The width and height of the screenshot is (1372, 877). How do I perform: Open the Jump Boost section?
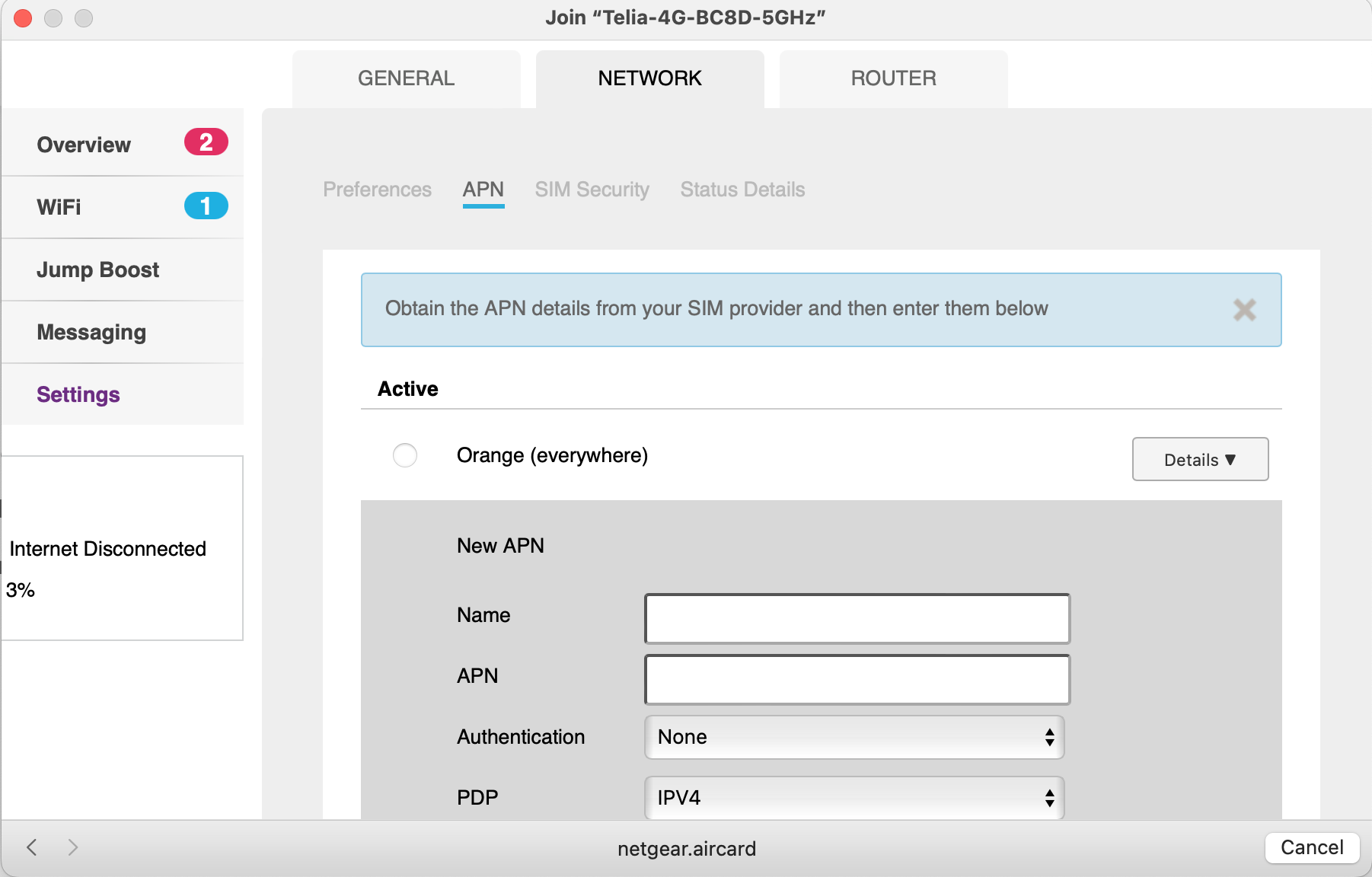click(x=97, y=269)
